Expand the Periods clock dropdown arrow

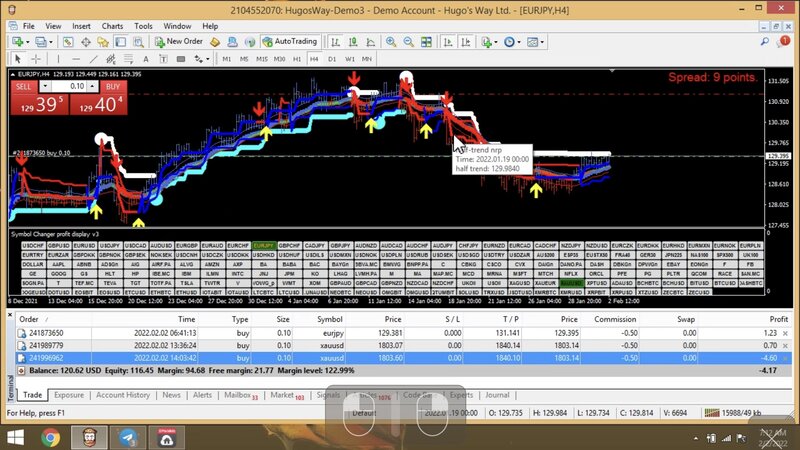pyautogui.click(x=519, y=42)
